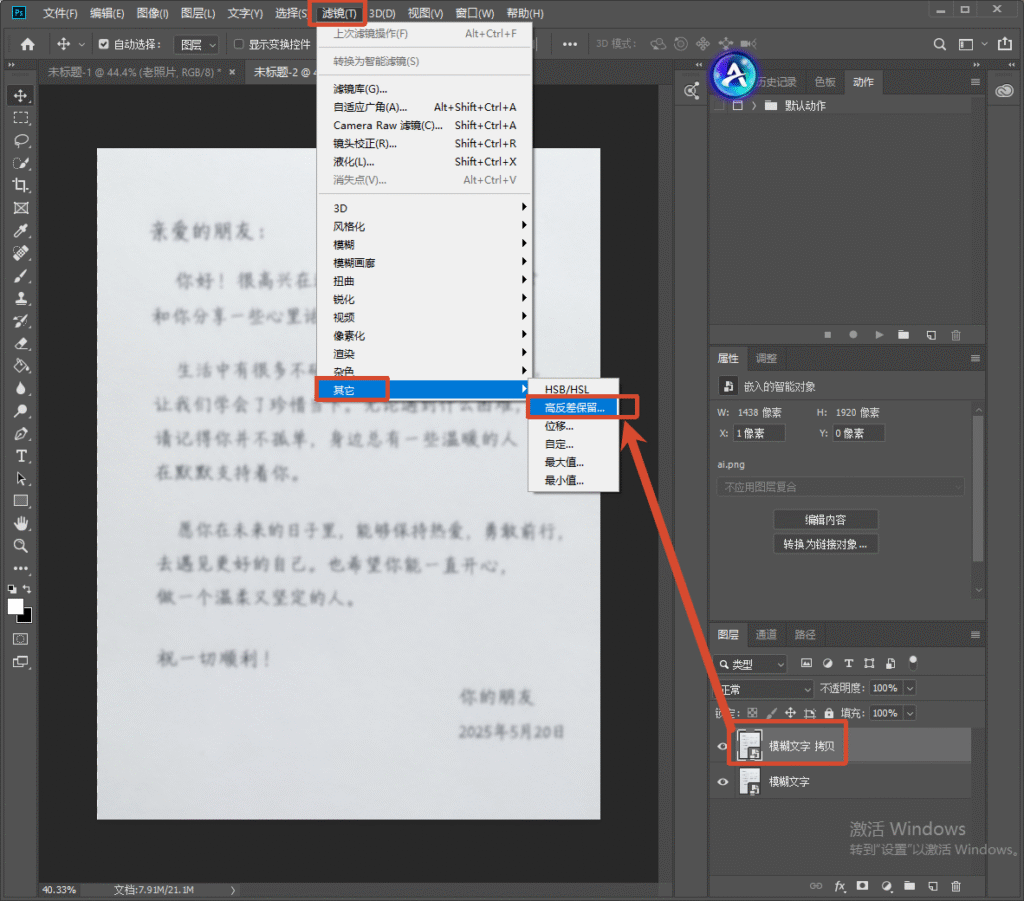Viewport: 1024px width, 901px height.
Task: Open the 锐化 filter submenu
Action: point(424,299)
